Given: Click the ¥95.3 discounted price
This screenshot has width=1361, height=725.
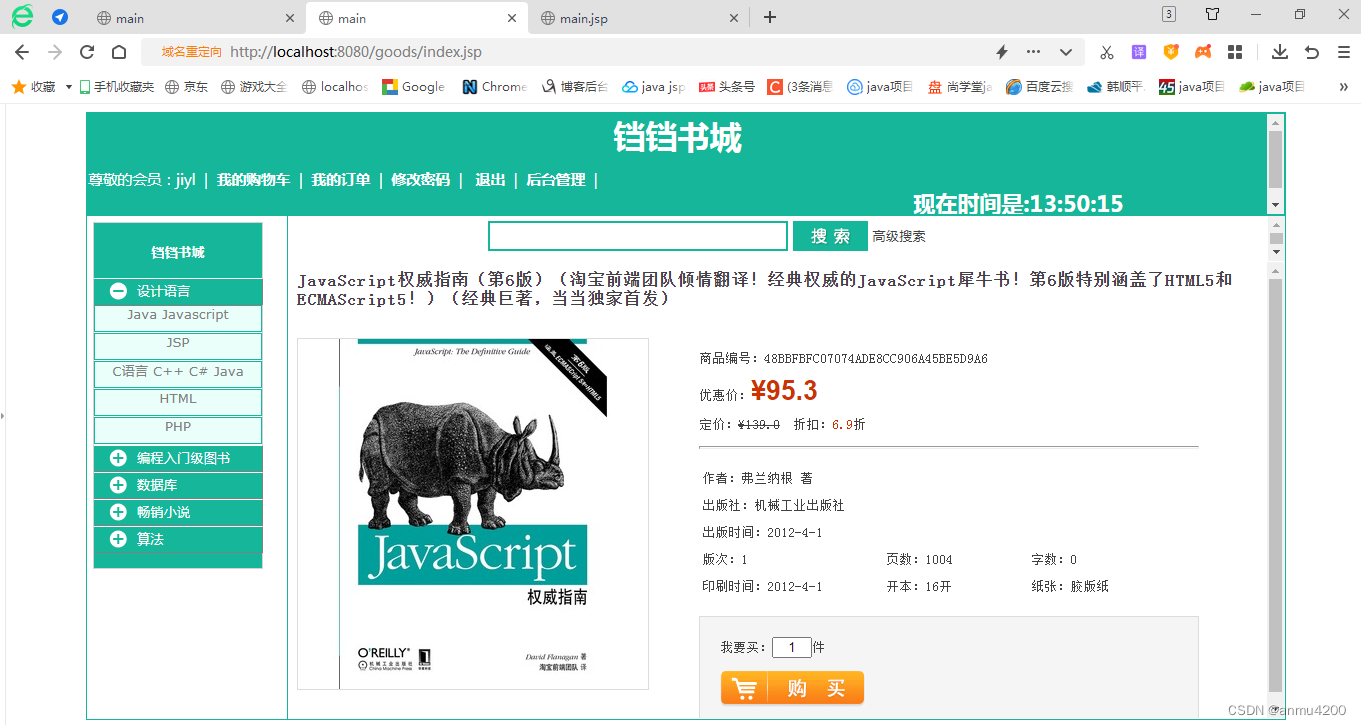Looking at the screenshot, I should [x=784, y=391].
